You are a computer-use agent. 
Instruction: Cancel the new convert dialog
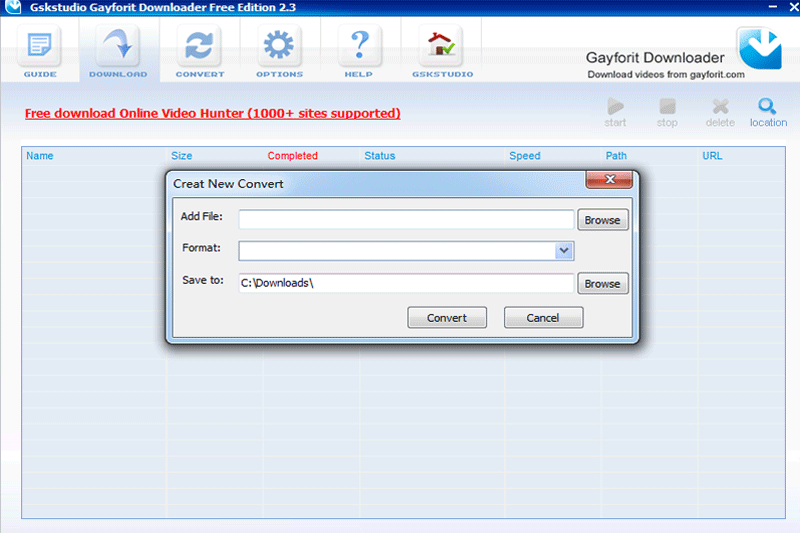(x=543, y=317)
